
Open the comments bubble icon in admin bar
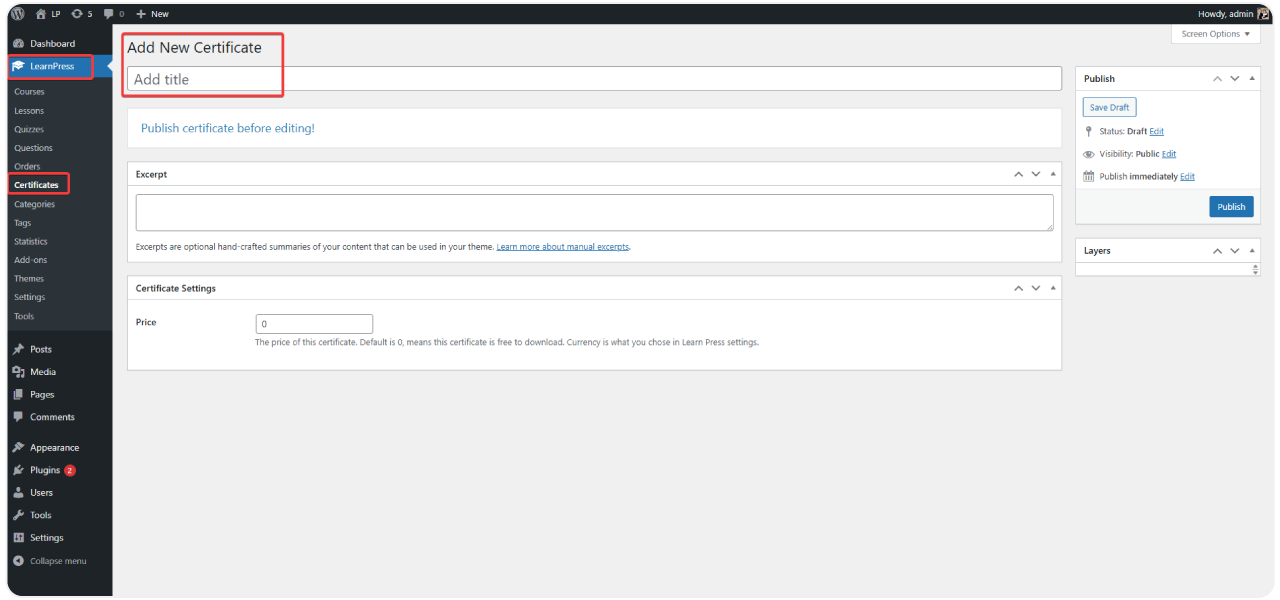[109, 14]
